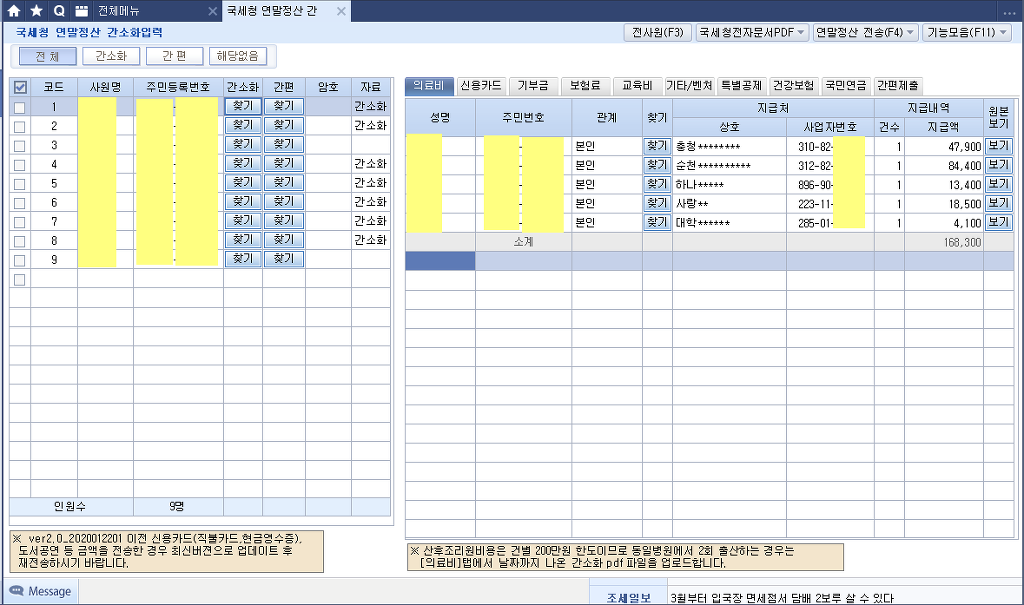
Task: Open the 전체메뉴 grid icon
Action: coord(81,11)
